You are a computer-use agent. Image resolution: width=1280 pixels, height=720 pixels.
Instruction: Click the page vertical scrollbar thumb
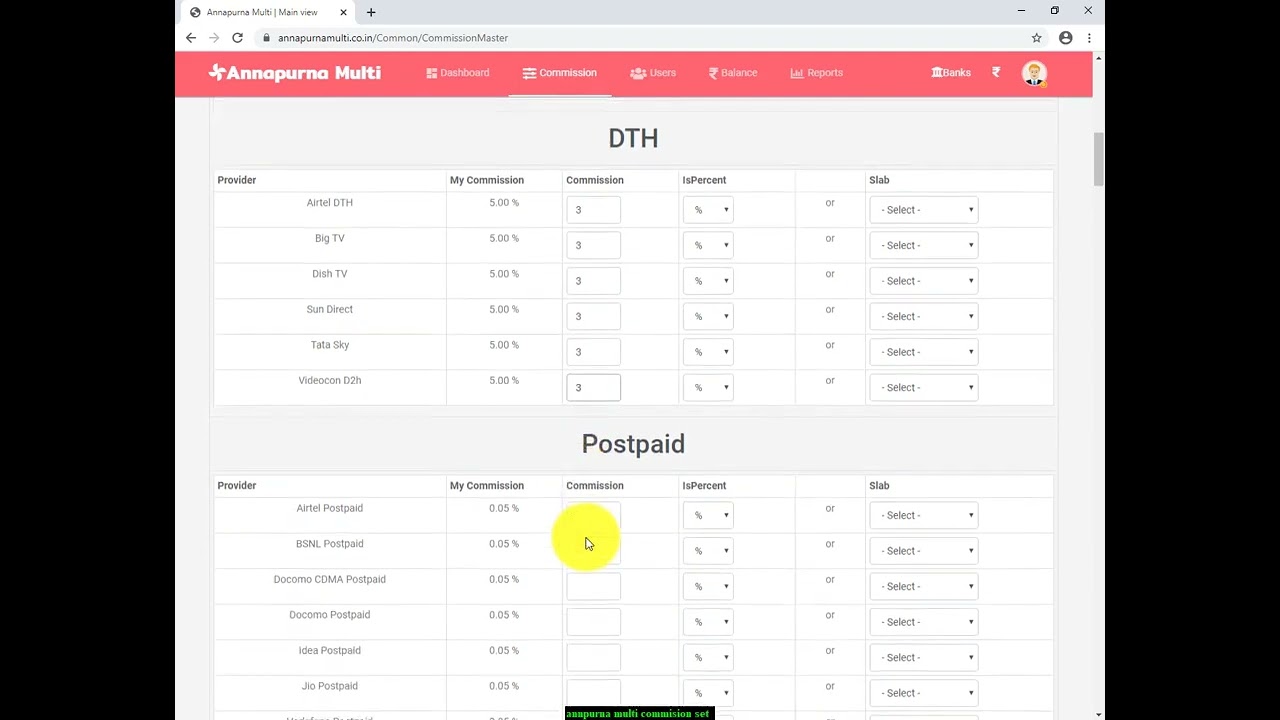(x=1099, y=158)
